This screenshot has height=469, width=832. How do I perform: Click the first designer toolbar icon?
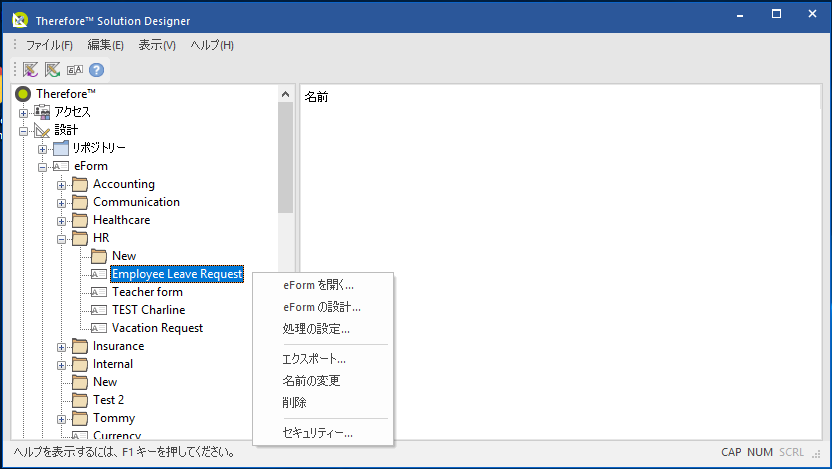tap(30, 70)
